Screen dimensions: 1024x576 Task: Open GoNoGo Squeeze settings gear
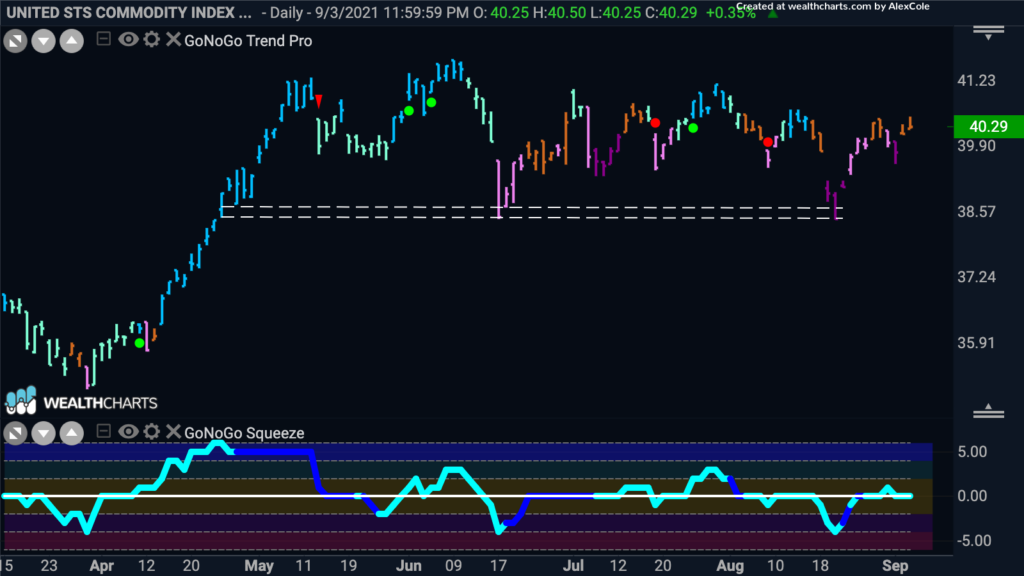152,432
